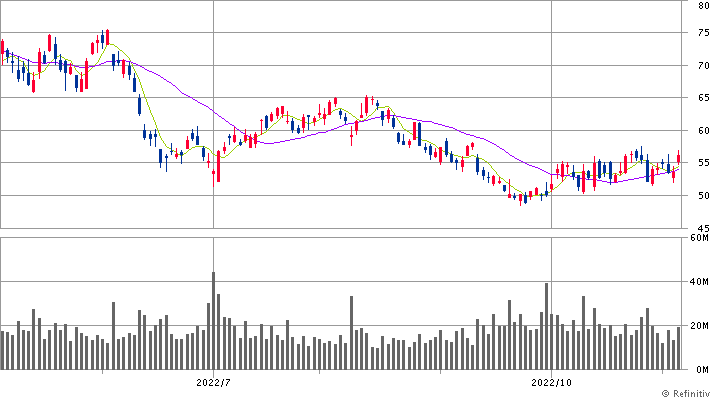
Task: Click the 2022/7 date label
Action: (214, 382)
